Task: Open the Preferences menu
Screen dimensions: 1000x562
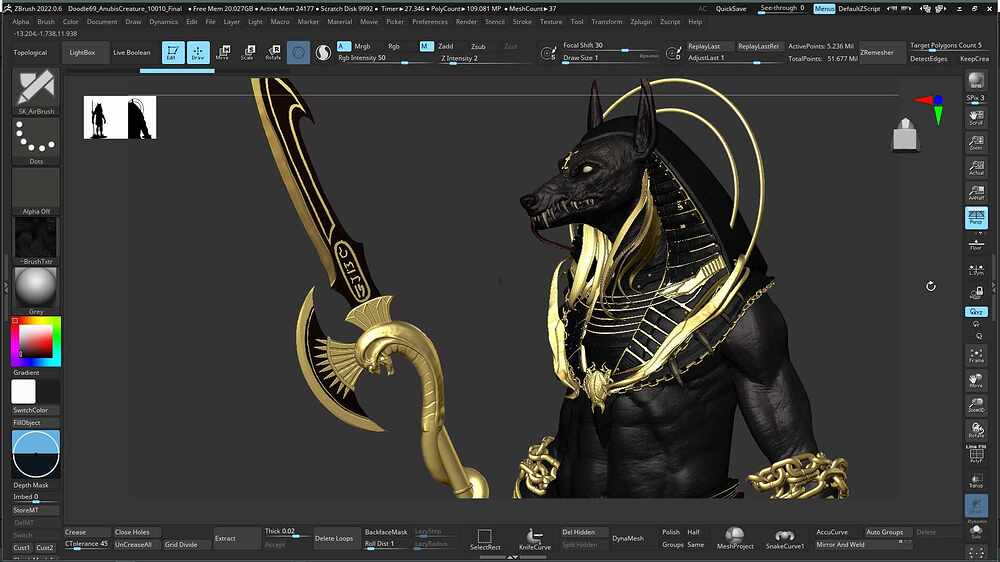Action: [430, 21]
